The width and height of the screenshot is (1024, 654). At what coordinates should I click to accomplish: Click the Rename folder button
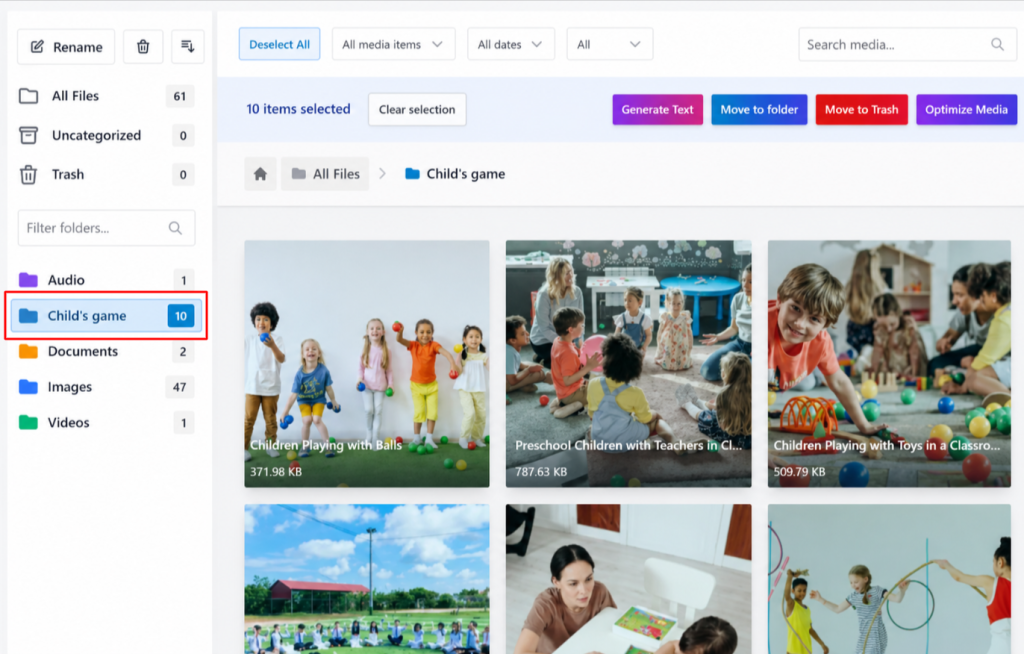coord(66,46)
